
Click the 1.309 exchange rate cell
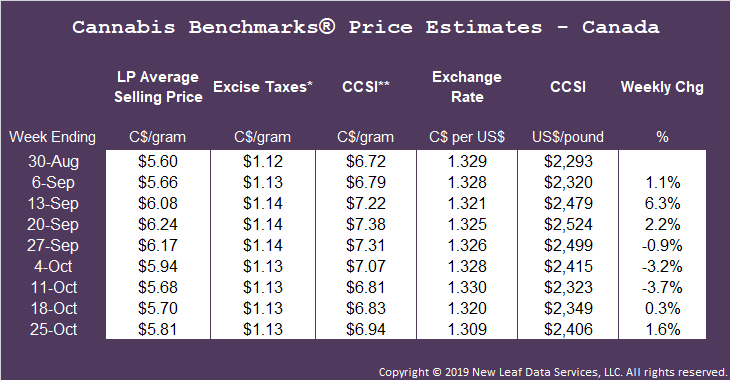click(467, 329)
